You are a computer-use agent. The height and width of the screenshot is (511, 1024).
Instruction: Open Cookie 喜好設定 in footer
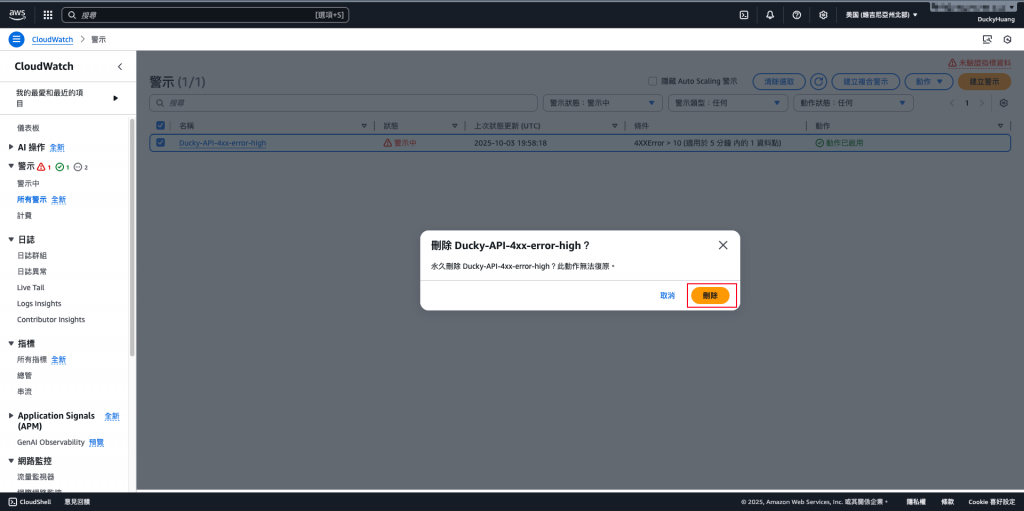pyautogui.click(x=991, y=502)
